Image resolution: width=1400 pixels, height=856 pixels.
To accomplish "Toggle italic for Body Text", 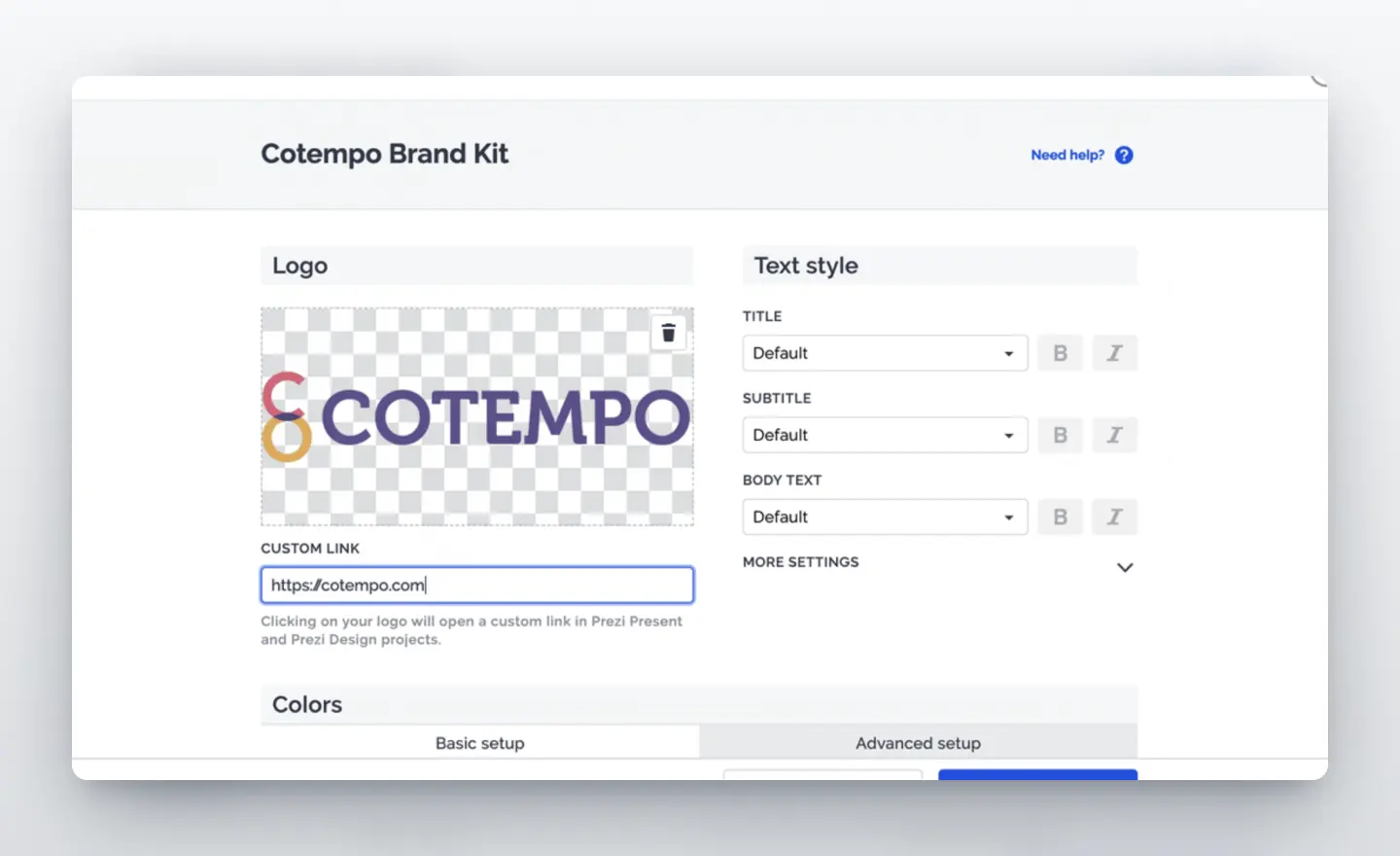I will point(1114,517).
